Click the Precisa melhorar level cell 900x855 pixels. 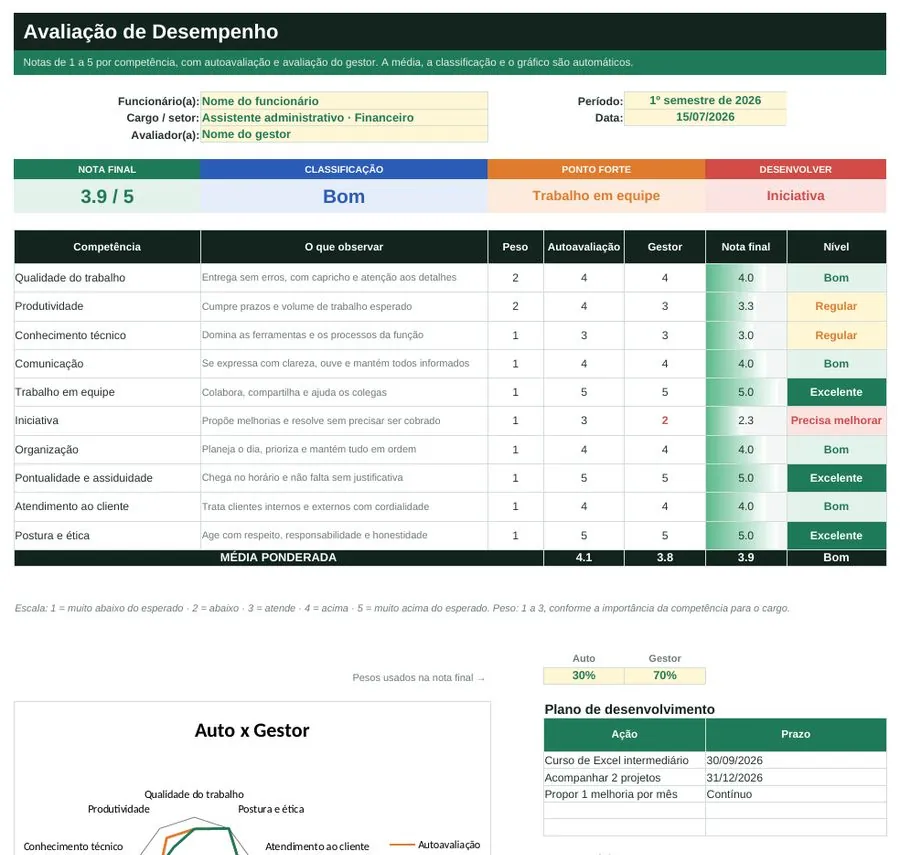(x=836, y=421)
